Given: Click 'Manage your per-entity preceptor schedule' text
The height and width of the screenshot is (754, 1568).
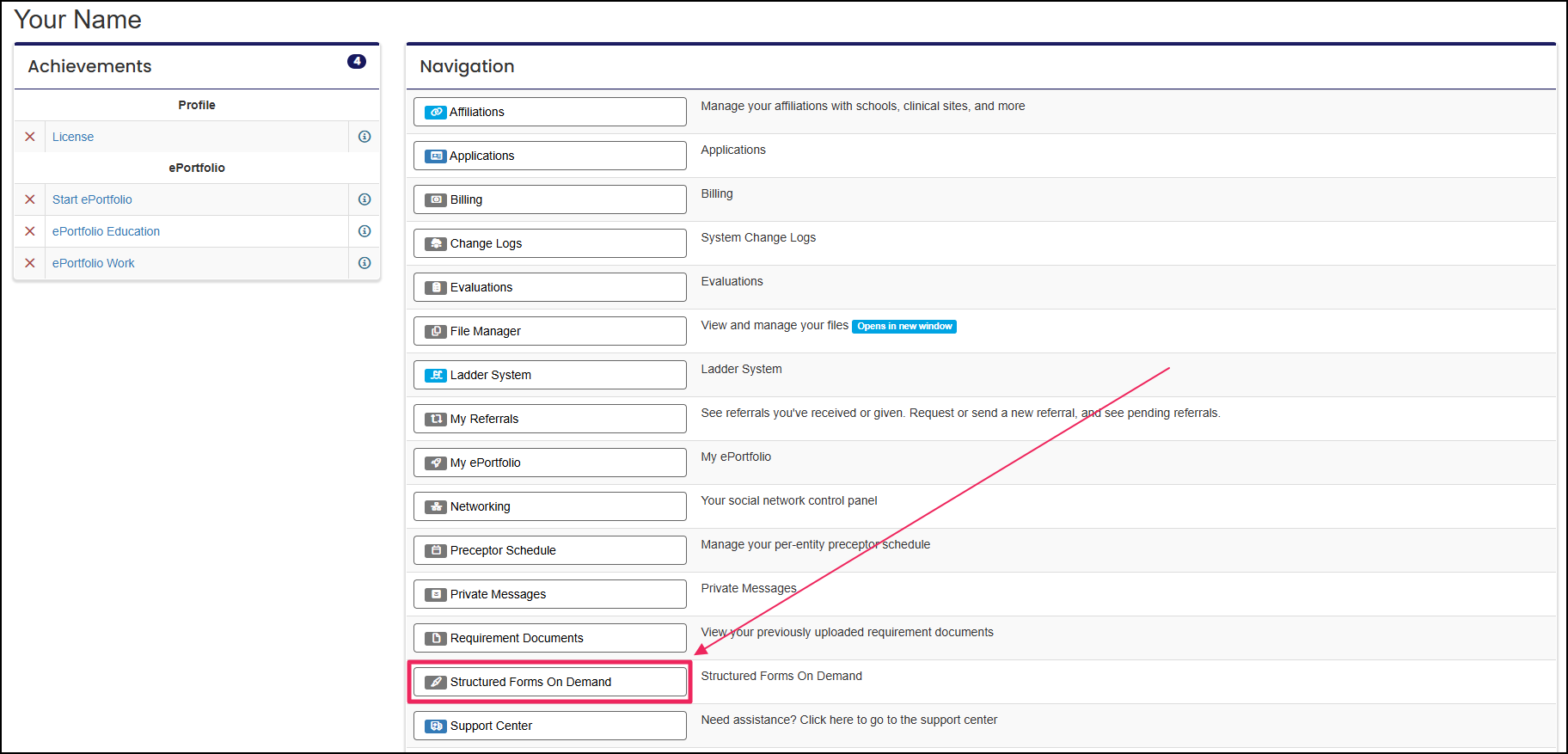Looking at the screenshot, I should 816,544.
